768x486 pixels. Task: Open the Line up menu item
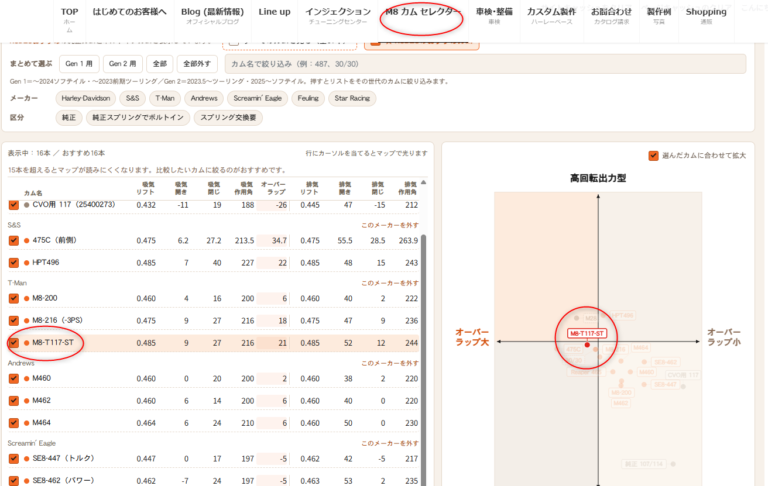pos(274,12)
